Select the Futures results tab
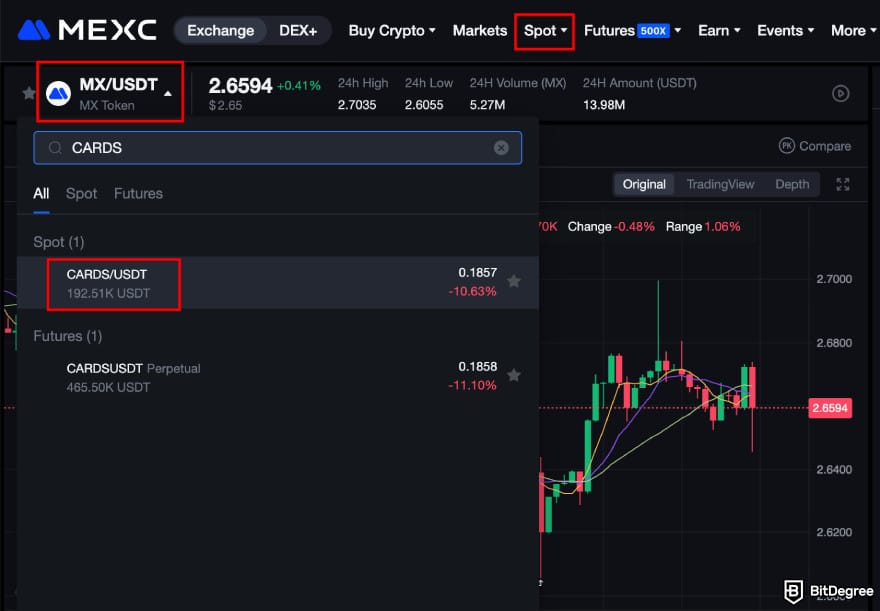This screenshot has height=611, width=880. (x=138, y=194)
